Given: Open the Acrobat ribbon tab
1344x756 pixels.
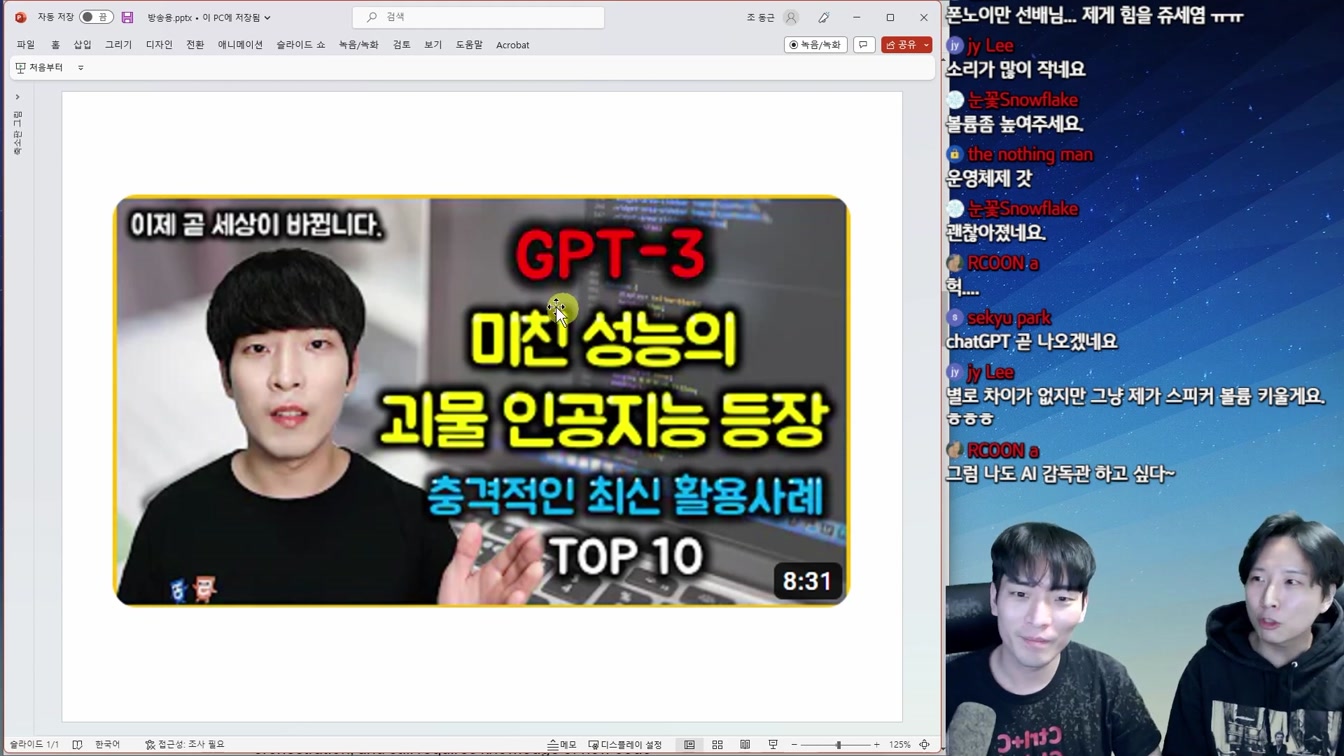Looking at the screenshot, I should (513, 45).
